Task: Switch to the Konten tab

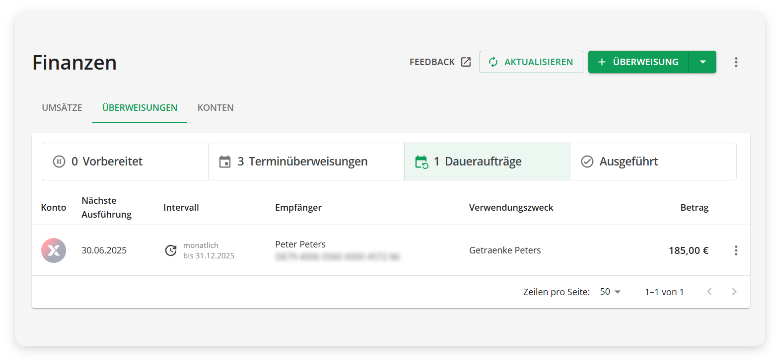Action: 215,108
